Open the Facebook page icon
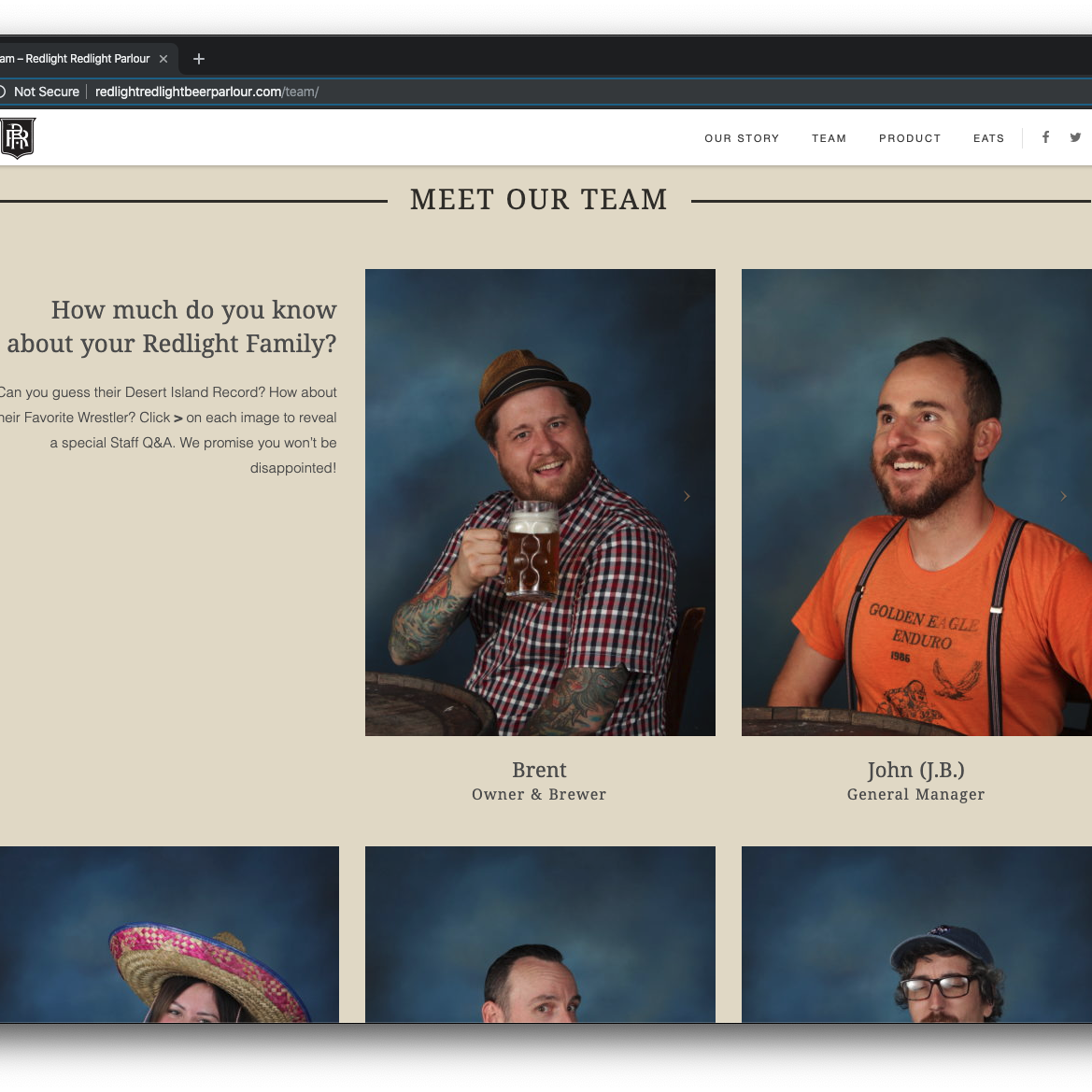 pyautogui.click(x=1045, y=137)
